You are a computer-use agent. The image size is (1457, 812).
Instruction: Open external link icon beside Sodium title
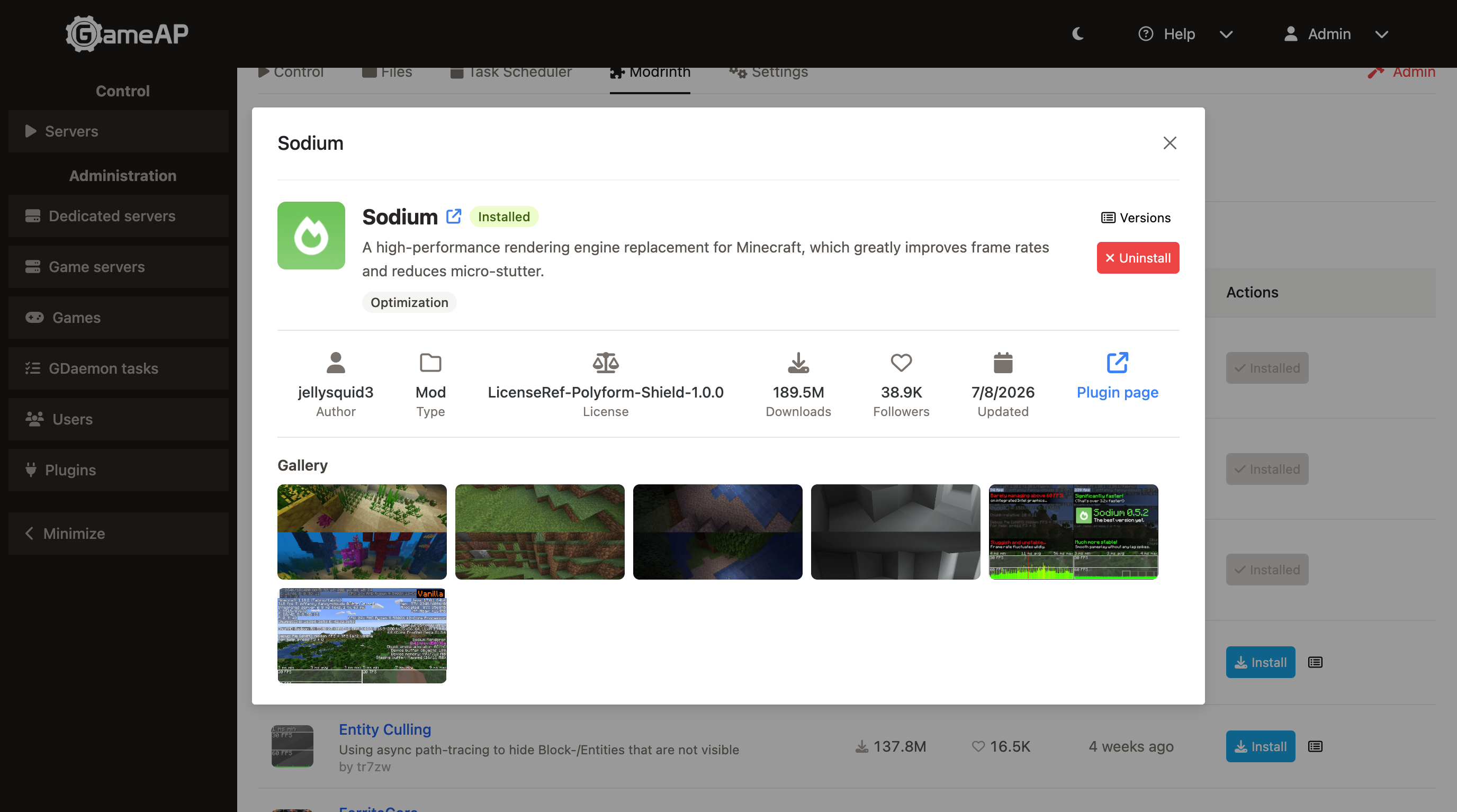click(x=454, y=216)
